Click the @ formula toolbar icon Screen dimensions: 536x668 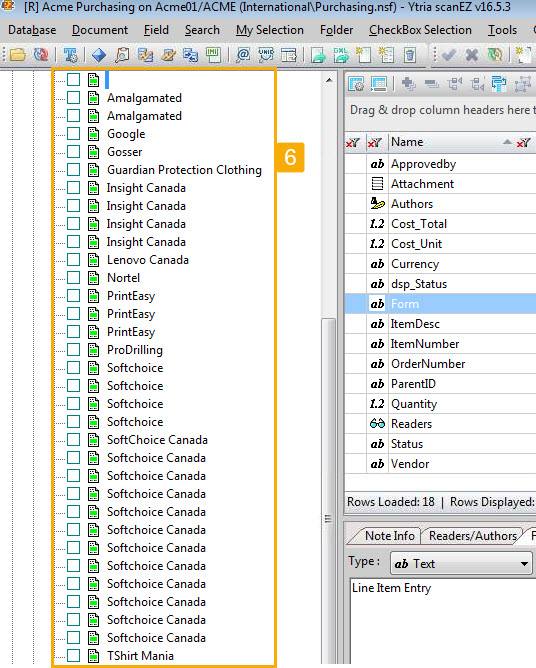(243, 55)
